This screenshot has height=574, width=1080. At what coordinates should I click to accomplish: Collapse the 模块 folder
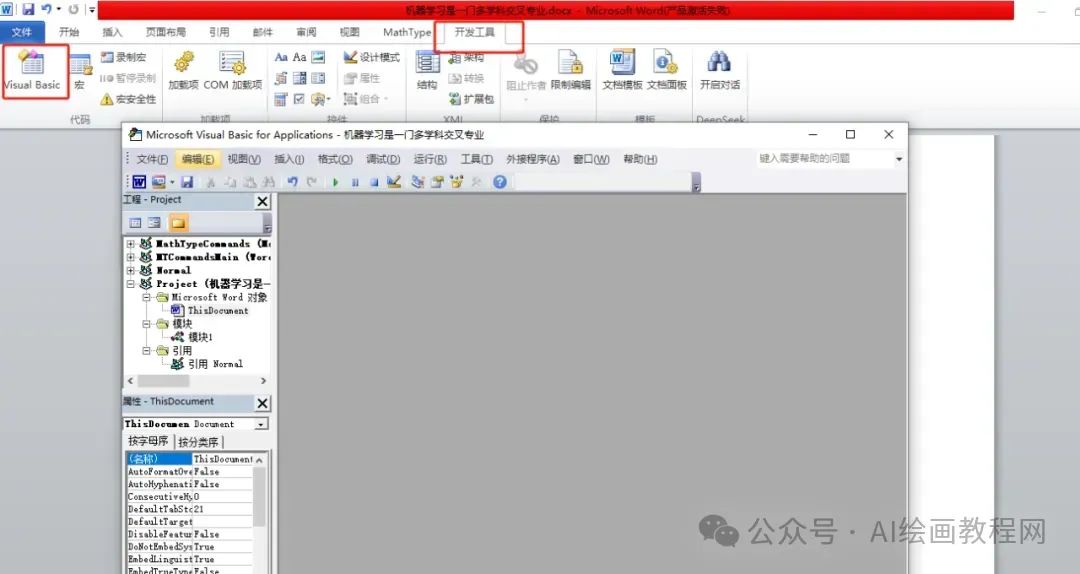146,324
